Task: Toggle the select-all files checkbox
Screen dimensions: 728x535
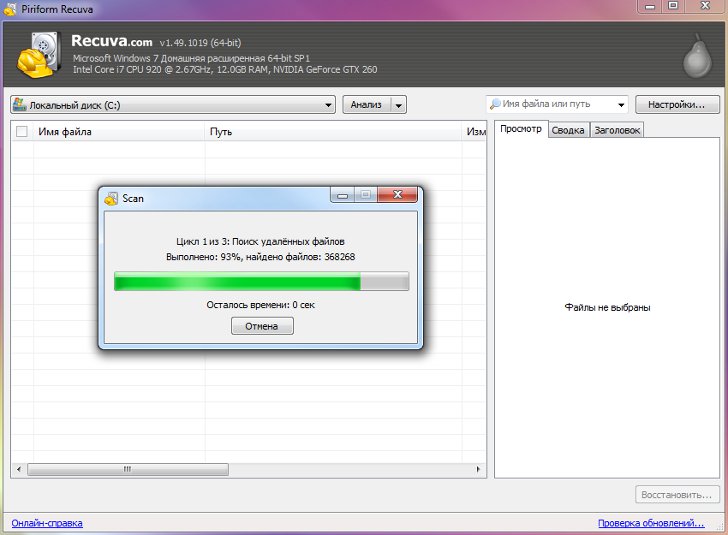Action: pyautogui.click(x=22, y=131)
